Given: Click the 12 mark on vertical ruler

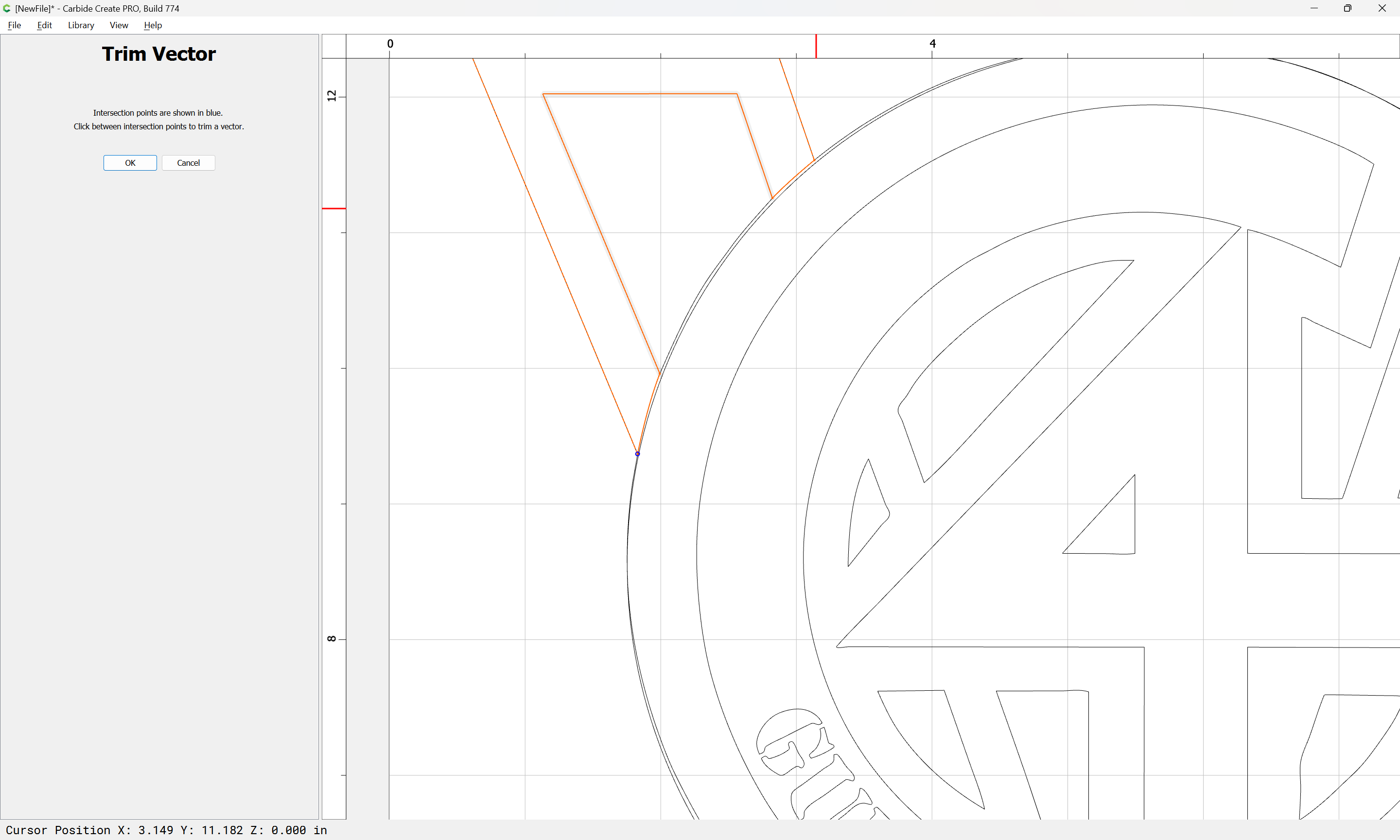Looking at the screenshot, I should pyautogui.click(x=332, y=96).
